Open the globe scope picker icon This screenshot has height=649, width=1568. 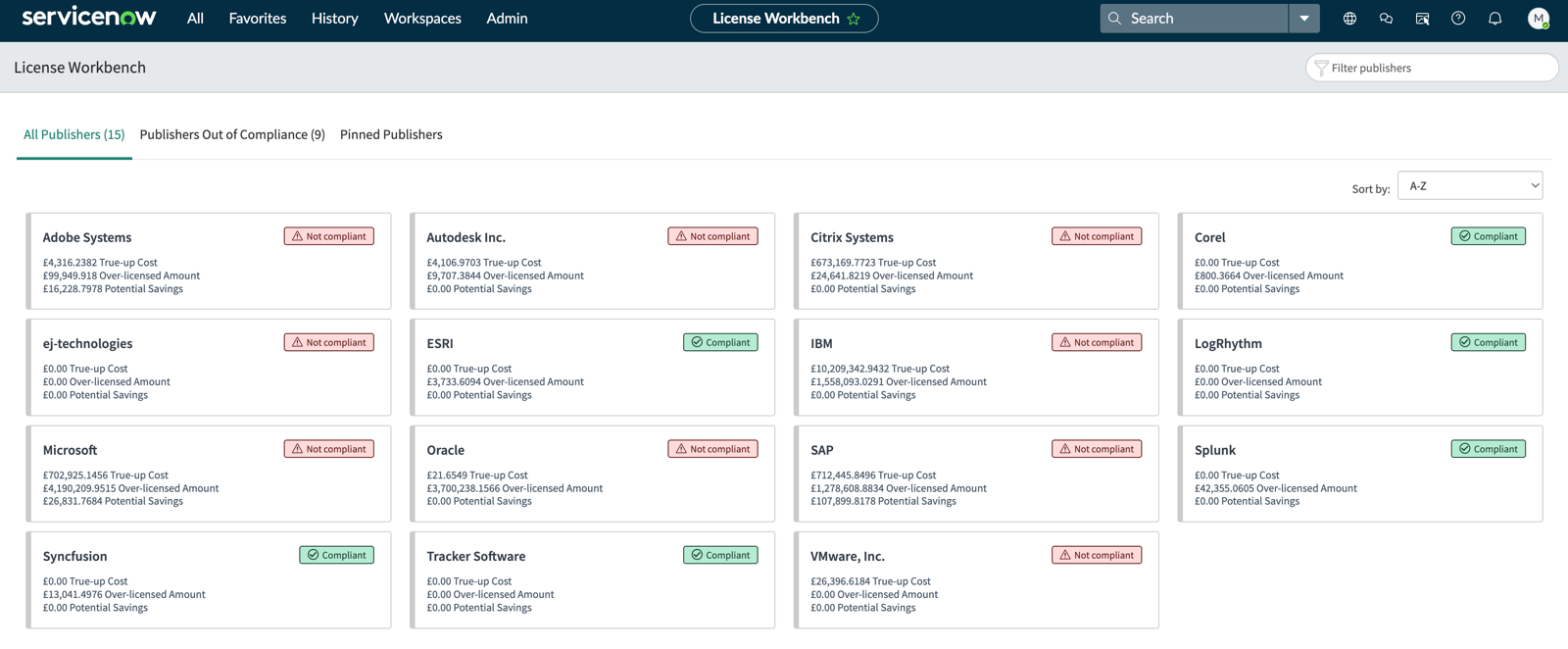click(1349, 19)
